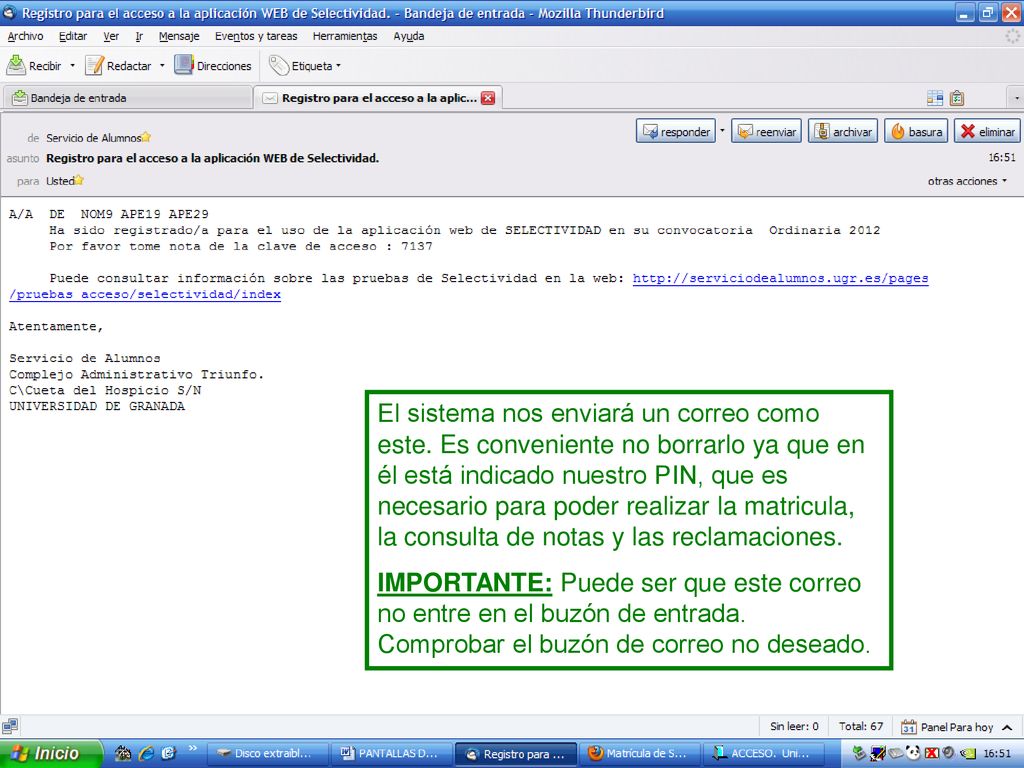
Task: Click the panda antivirus tray icon
Action: point(913,753)
